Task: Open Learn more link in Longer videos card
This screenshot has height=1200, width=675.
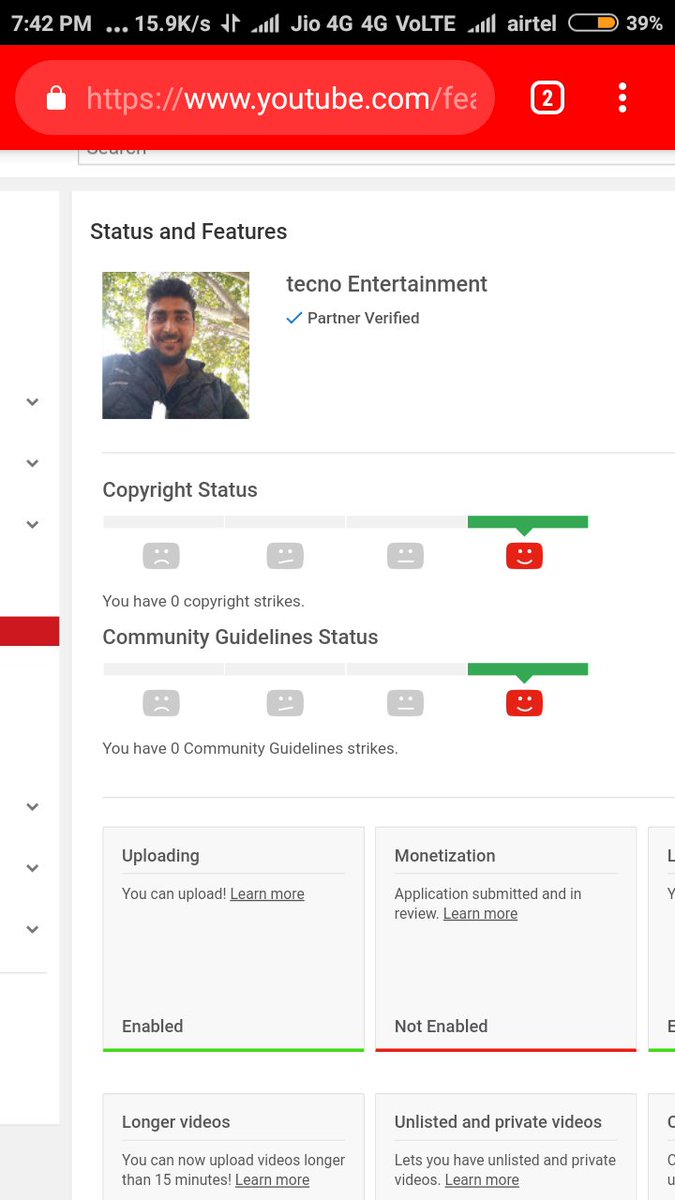Action: coord(272,1180)
